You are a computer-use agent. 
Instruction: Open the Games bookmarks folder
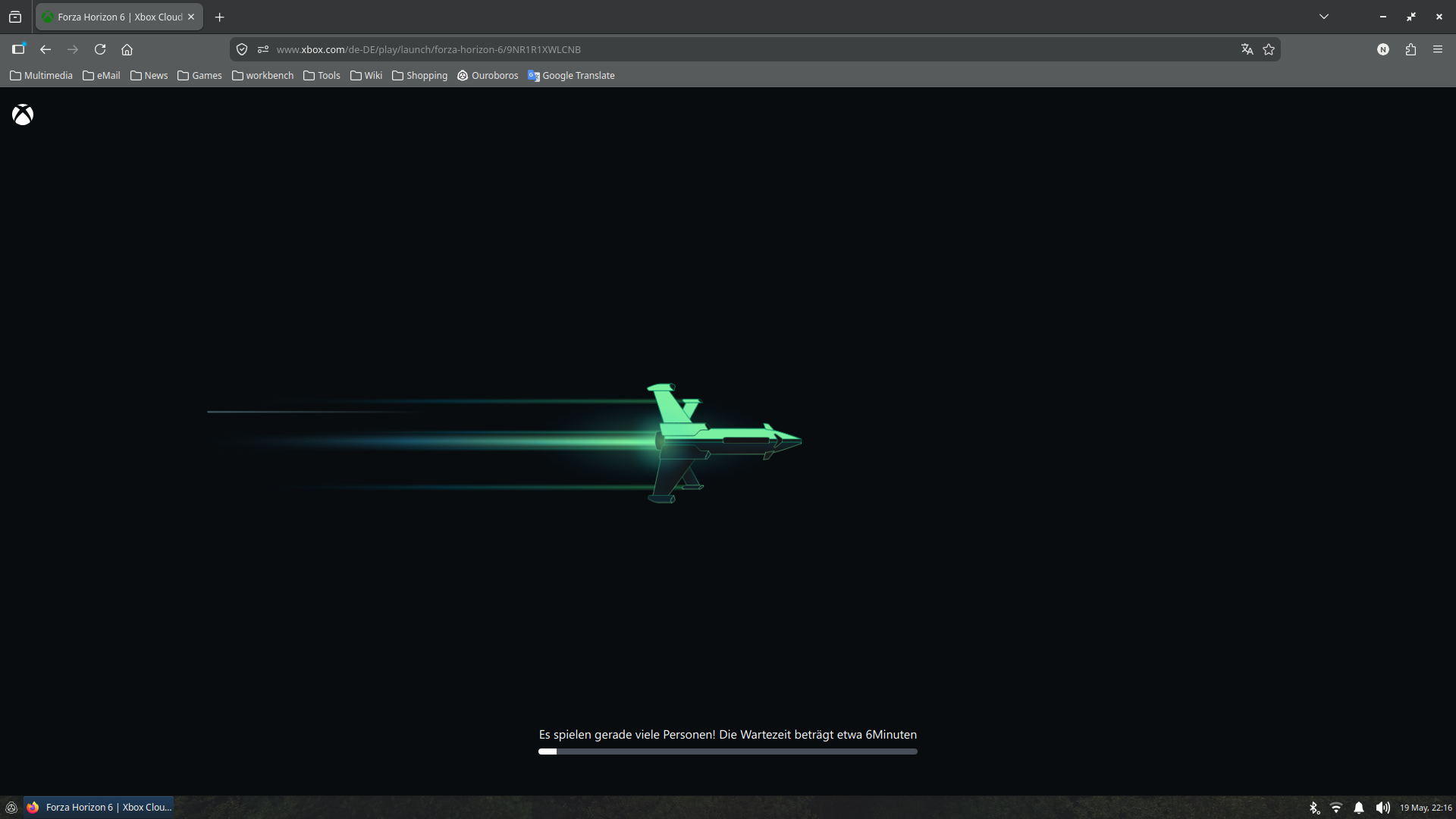(x=199, y=75)
